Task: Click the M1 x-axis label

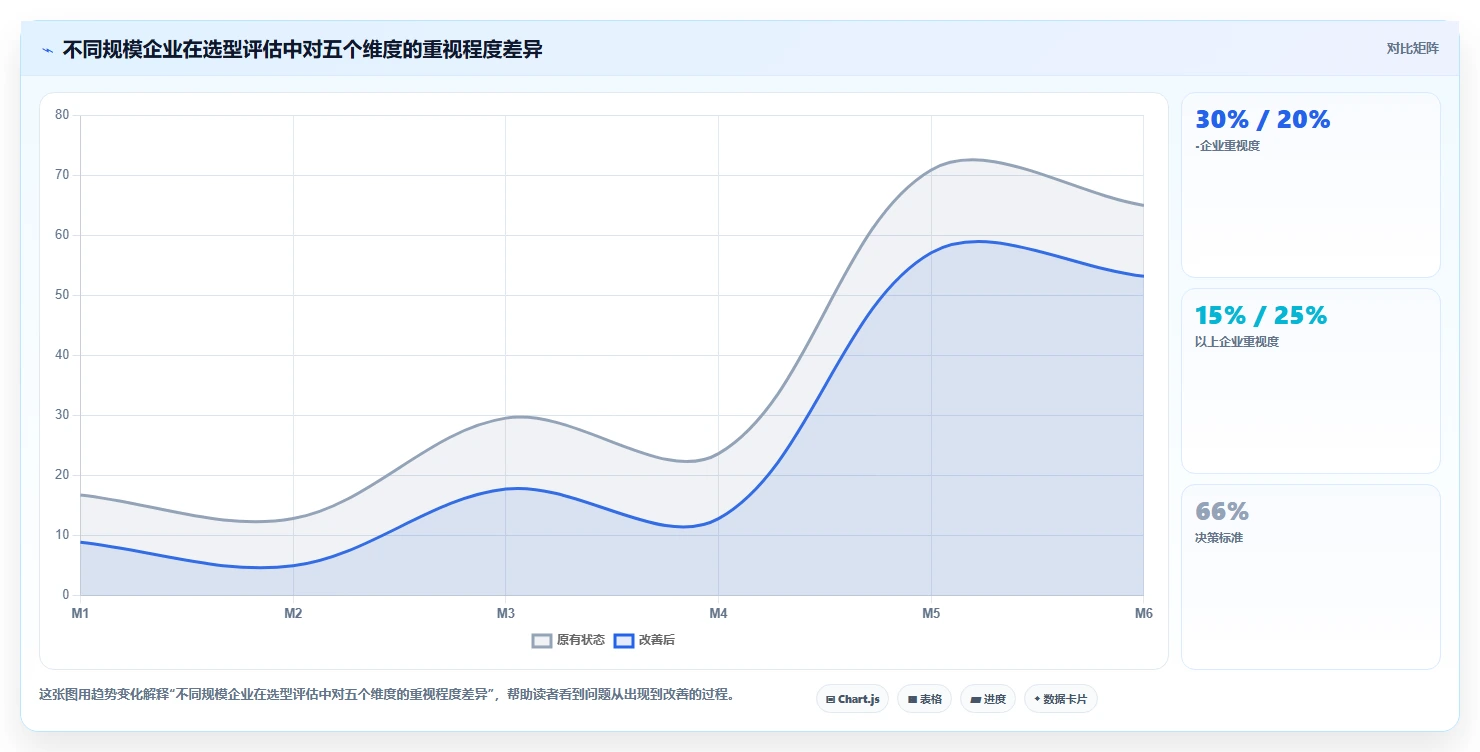Action: click(80, 613)
